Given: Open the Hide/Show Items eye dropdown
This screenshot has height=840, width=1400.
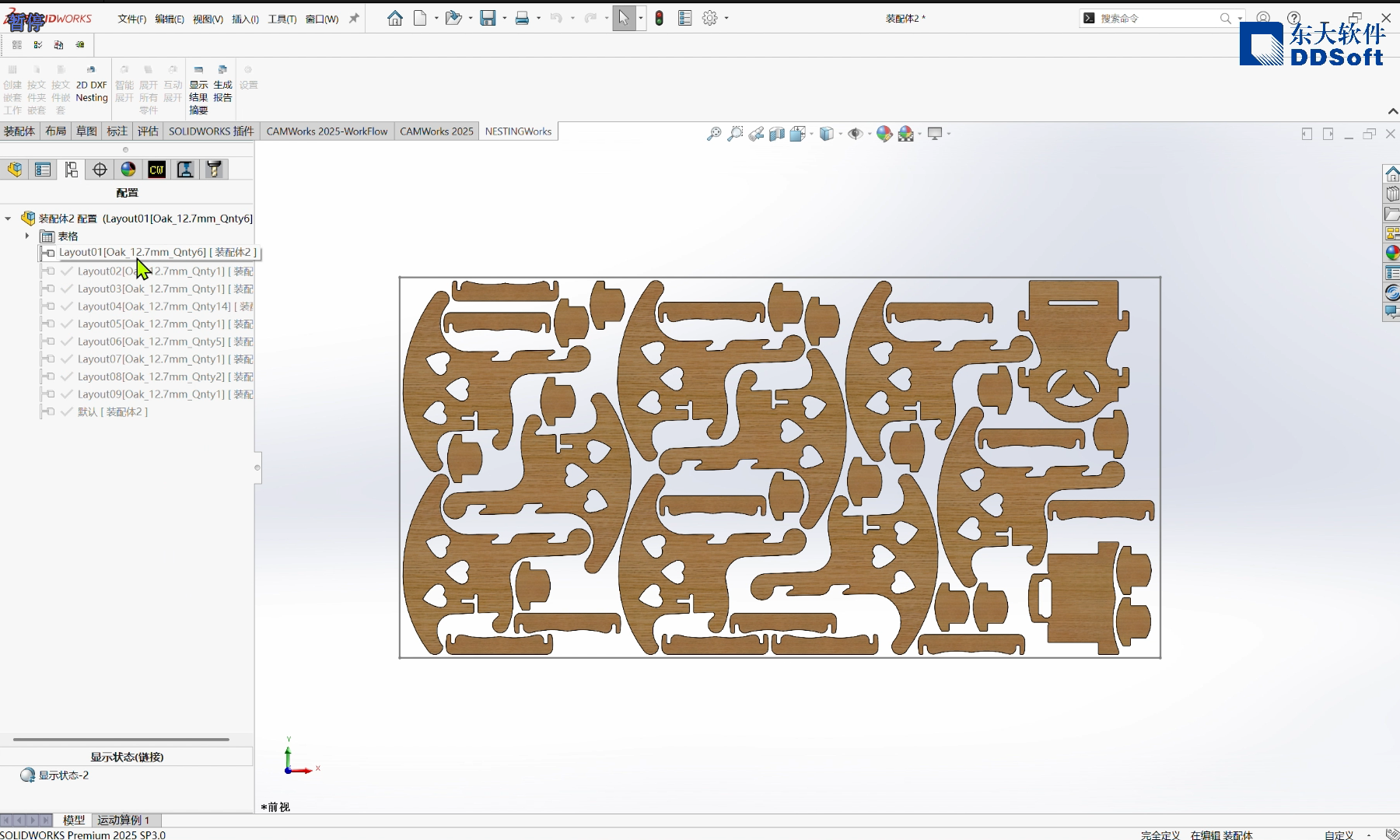Looking at the screenshot, I should (x=870, y=134).
